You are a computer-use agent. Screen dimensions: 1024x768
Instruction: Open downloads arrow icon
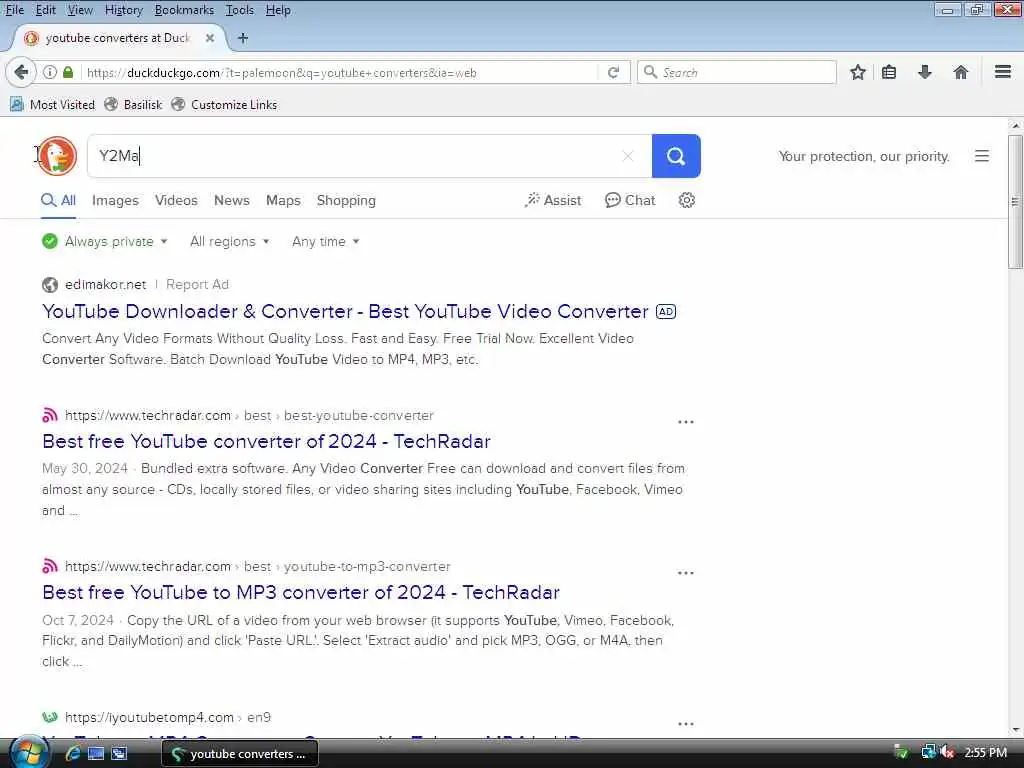(x=925, y=72)
